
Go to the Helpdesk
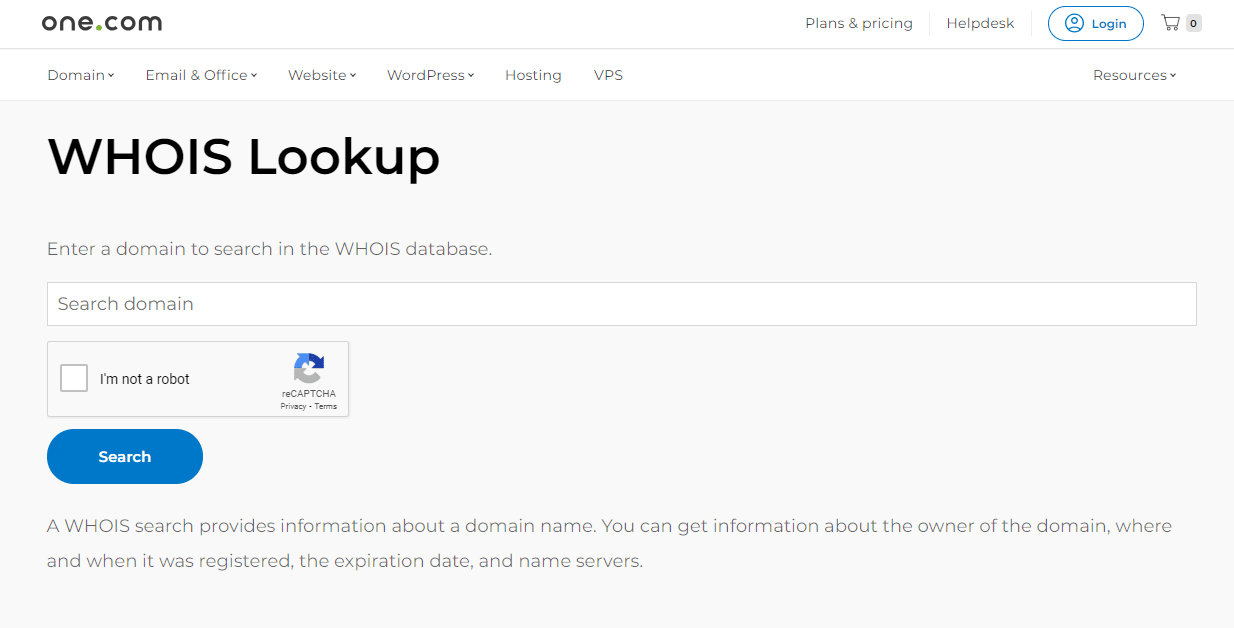point(979,23)
